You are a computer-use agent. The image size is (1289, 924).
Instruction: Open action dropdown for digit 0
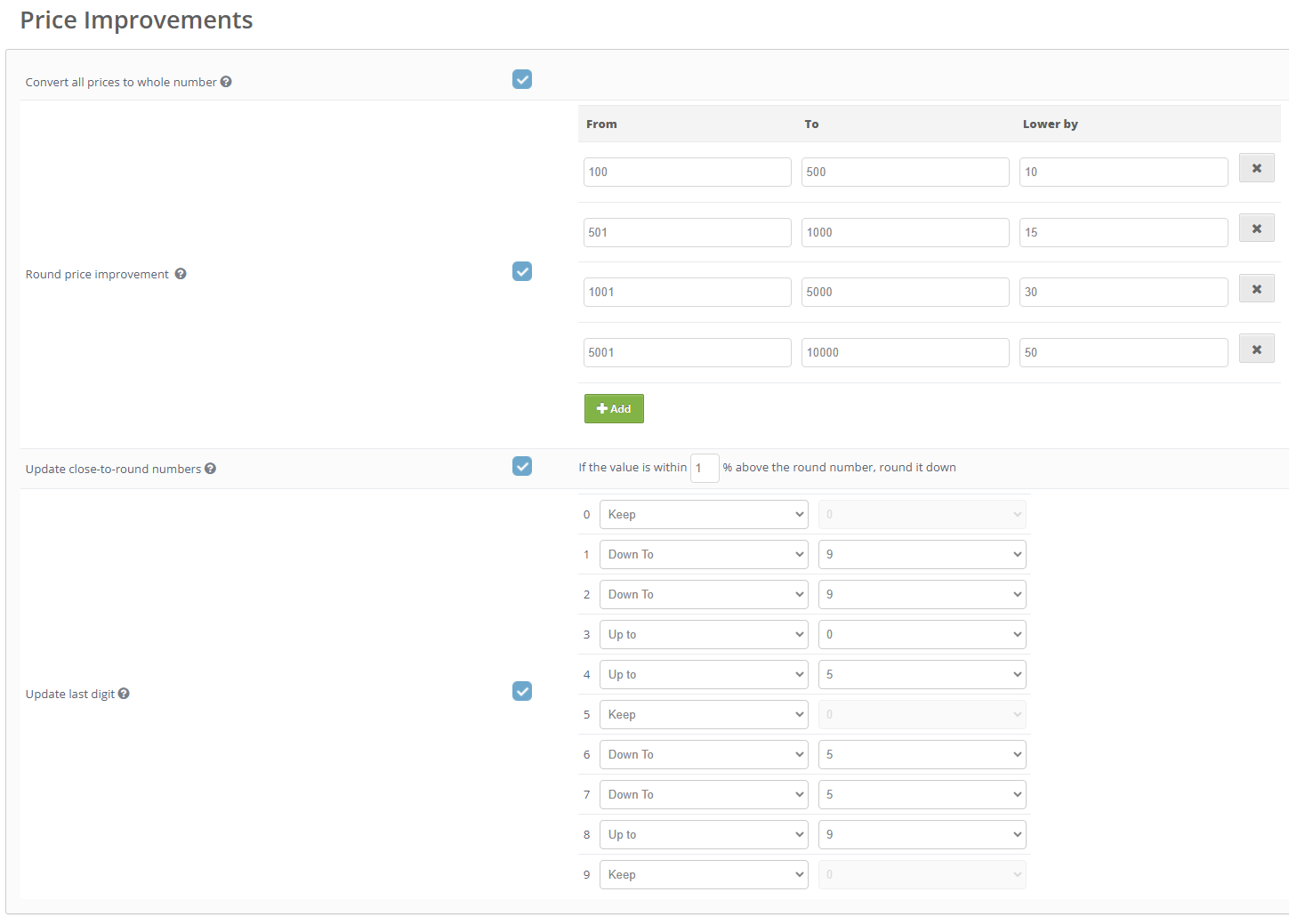click(704, 514)
